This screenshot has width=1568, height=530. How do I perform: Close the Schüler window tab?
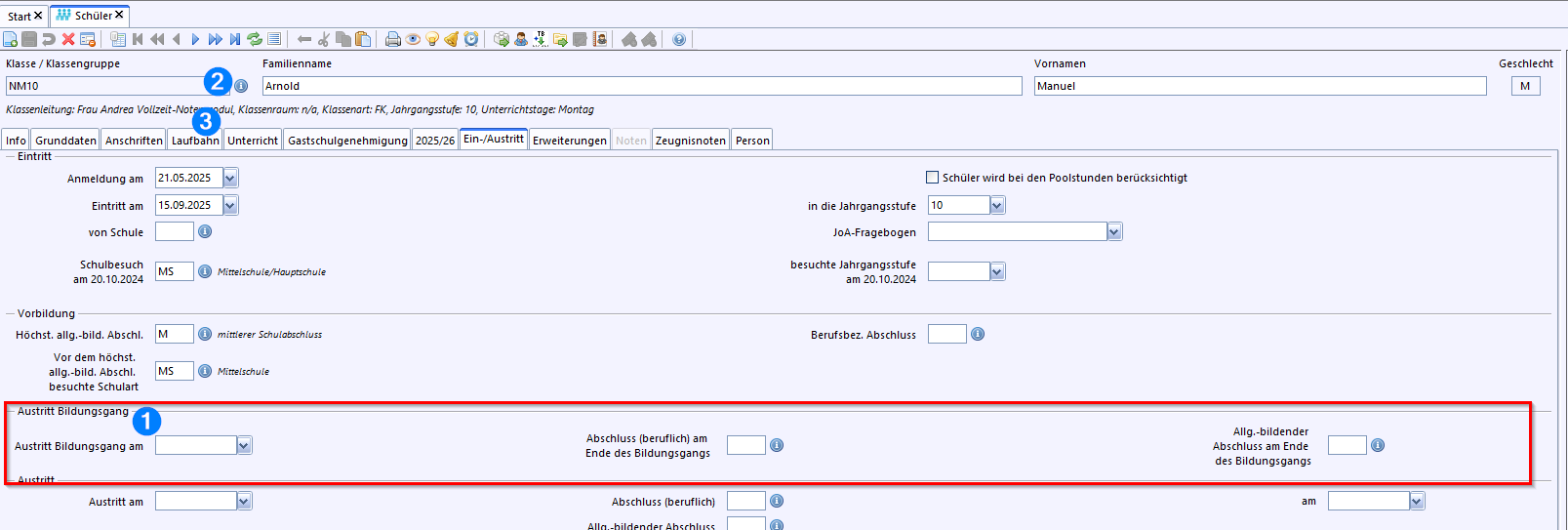click(x=119, y=15)
